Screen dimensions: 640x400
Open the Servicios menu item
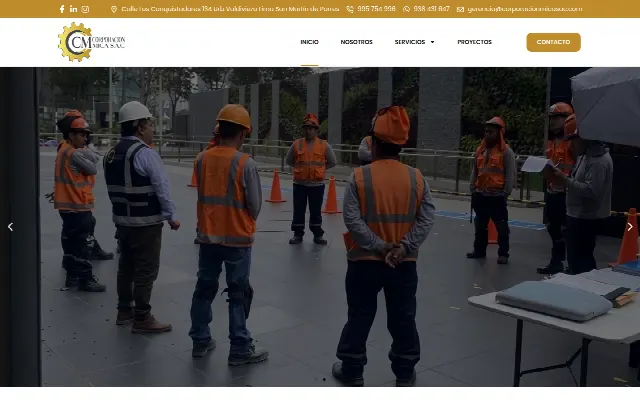click(410, 42)
